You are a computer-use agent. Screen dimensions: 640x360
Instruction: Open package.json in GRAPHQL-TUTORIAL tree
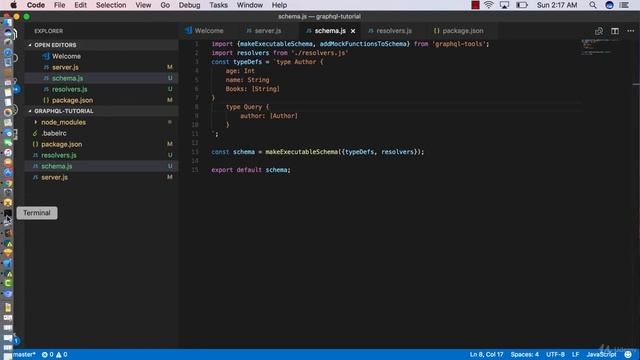click(x=61, y=144)
